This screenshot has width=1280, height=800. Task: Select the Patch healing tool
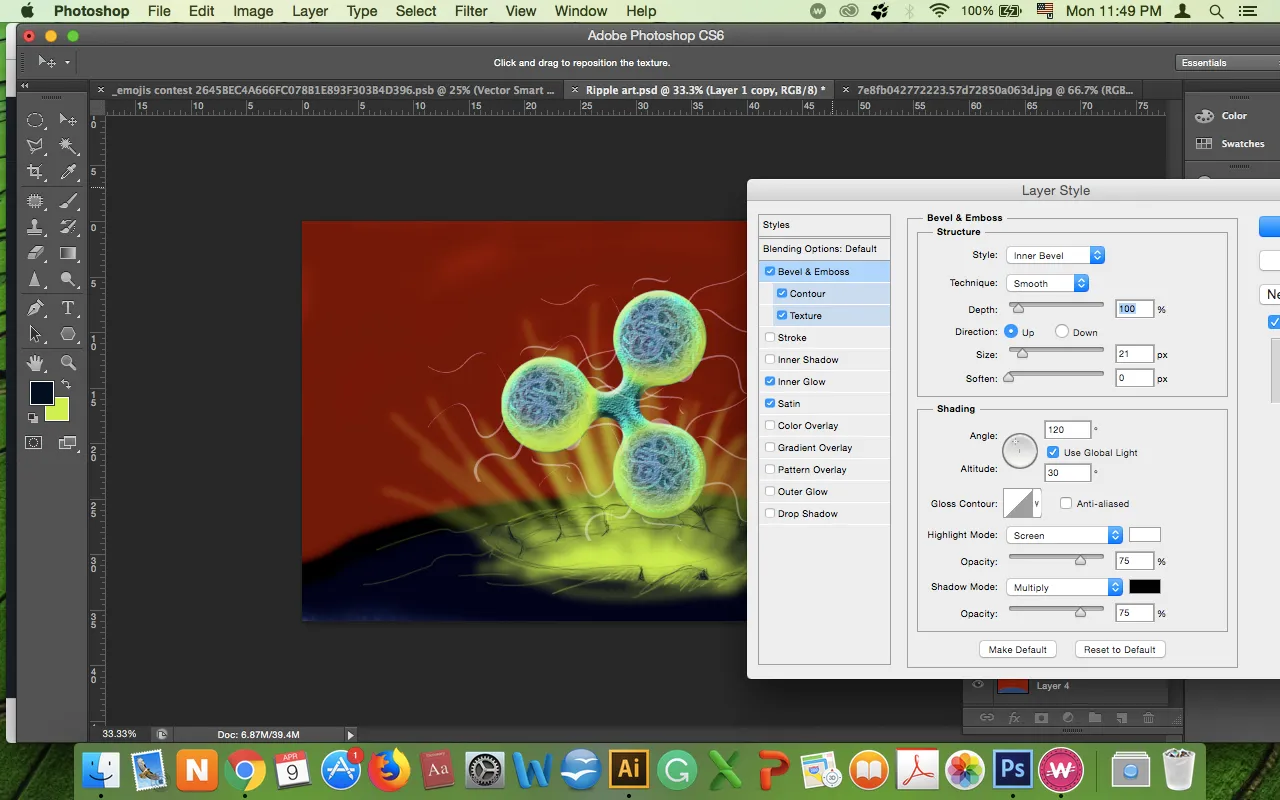(x=35, y=200)
